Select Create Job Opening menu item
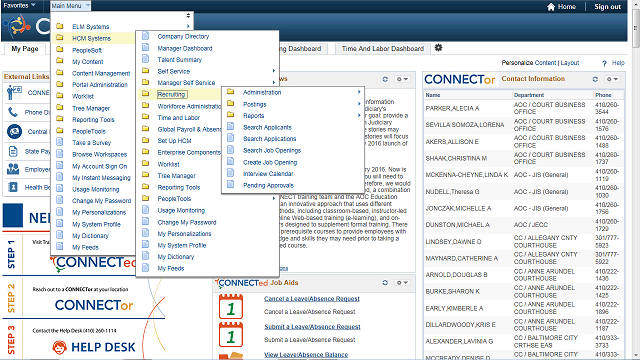Screen dimensions: 640x360 [270, 162]
